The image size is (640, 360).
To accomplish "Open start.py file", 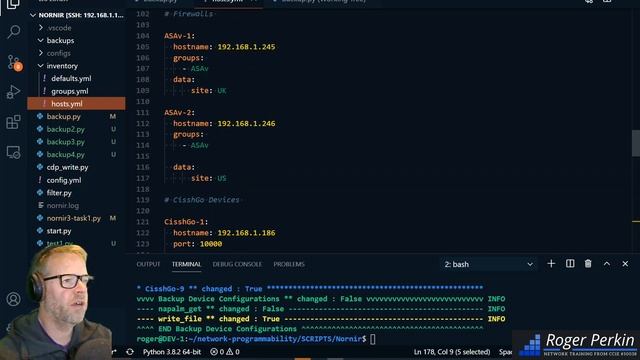I will click(76, 231).
